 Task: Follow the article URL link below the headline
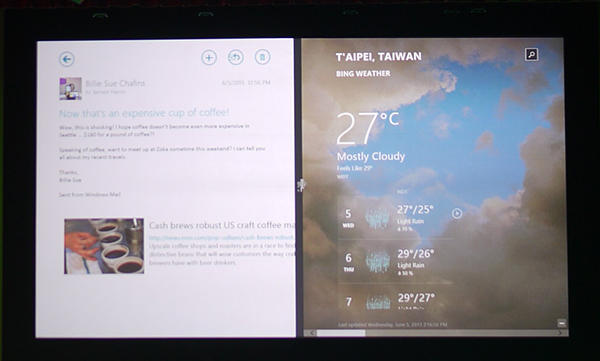tap(222, 238)
